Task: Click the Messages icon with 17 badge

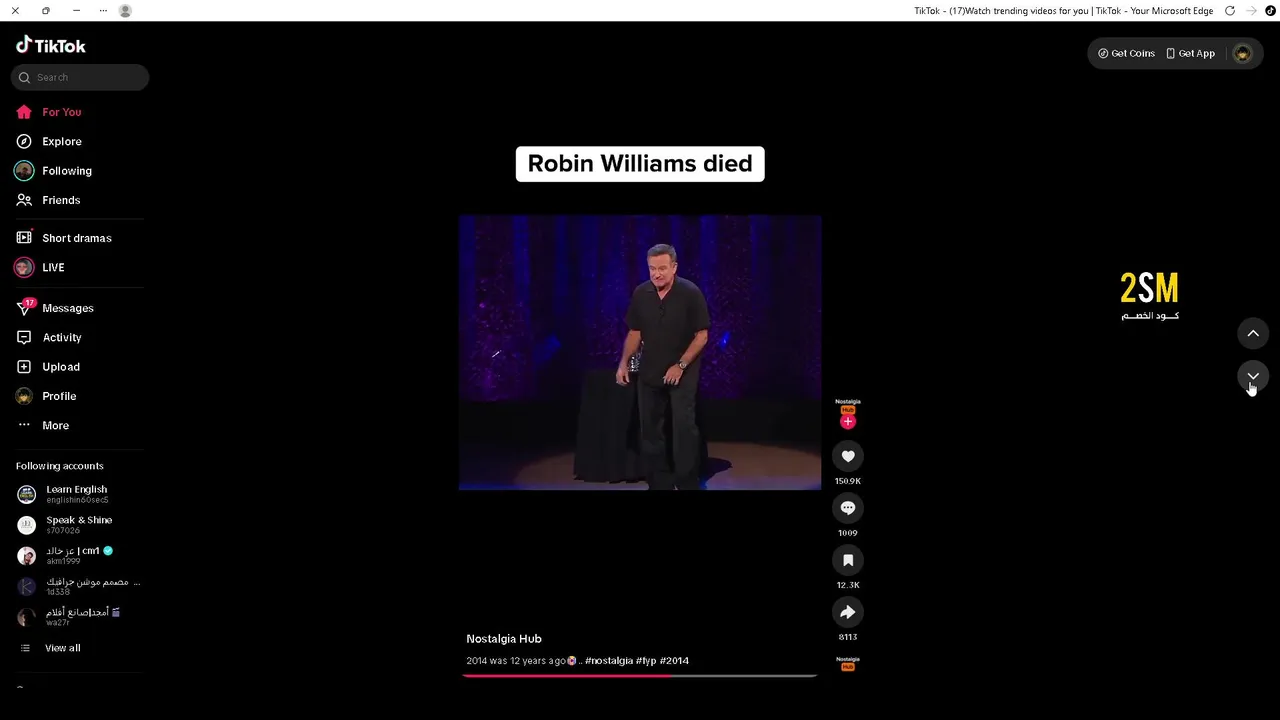Action: click(x=25, y=307)
